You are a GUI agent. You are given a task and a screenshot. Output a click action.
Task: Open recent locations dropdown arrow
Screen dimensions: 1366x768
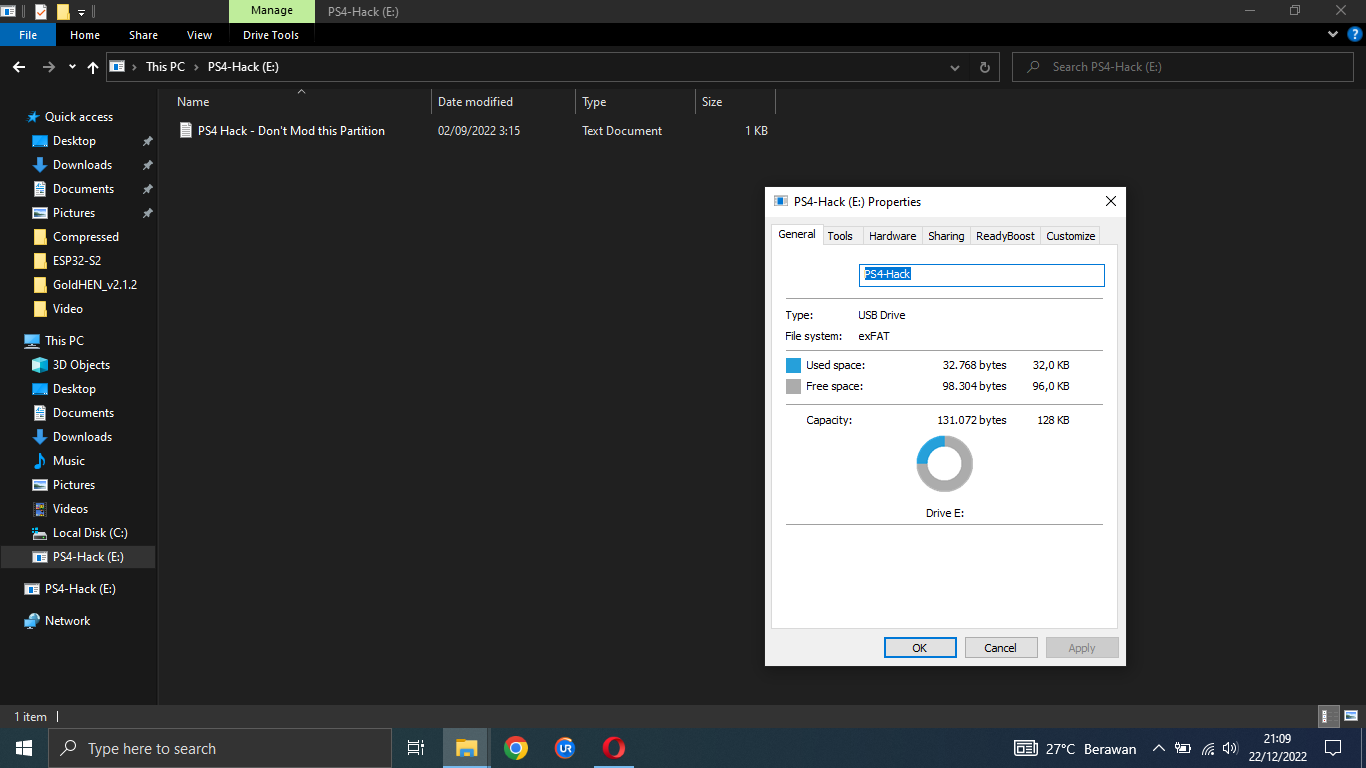[72, 67]
